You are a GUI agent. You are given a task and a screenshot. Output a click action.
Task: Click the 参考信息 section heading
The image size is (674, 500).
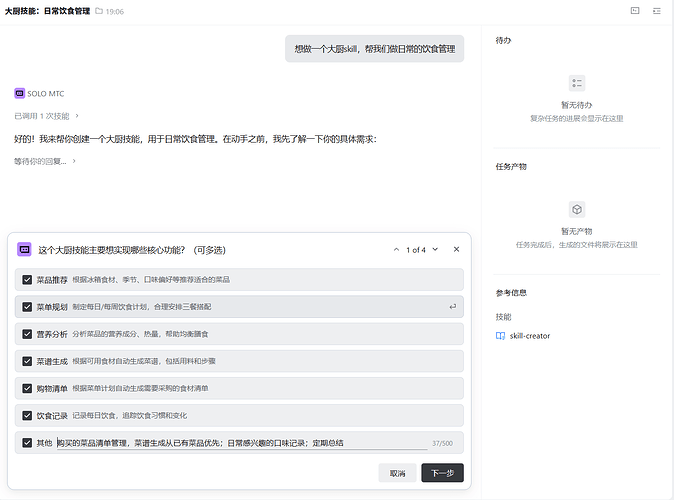(511, 293)
